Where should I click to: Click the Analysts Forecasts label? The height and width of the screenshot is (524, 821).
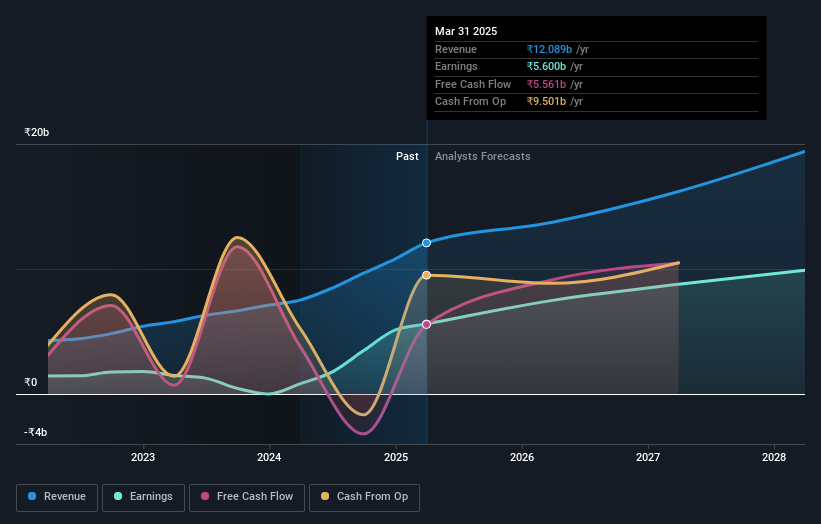(x=483, y=157)
